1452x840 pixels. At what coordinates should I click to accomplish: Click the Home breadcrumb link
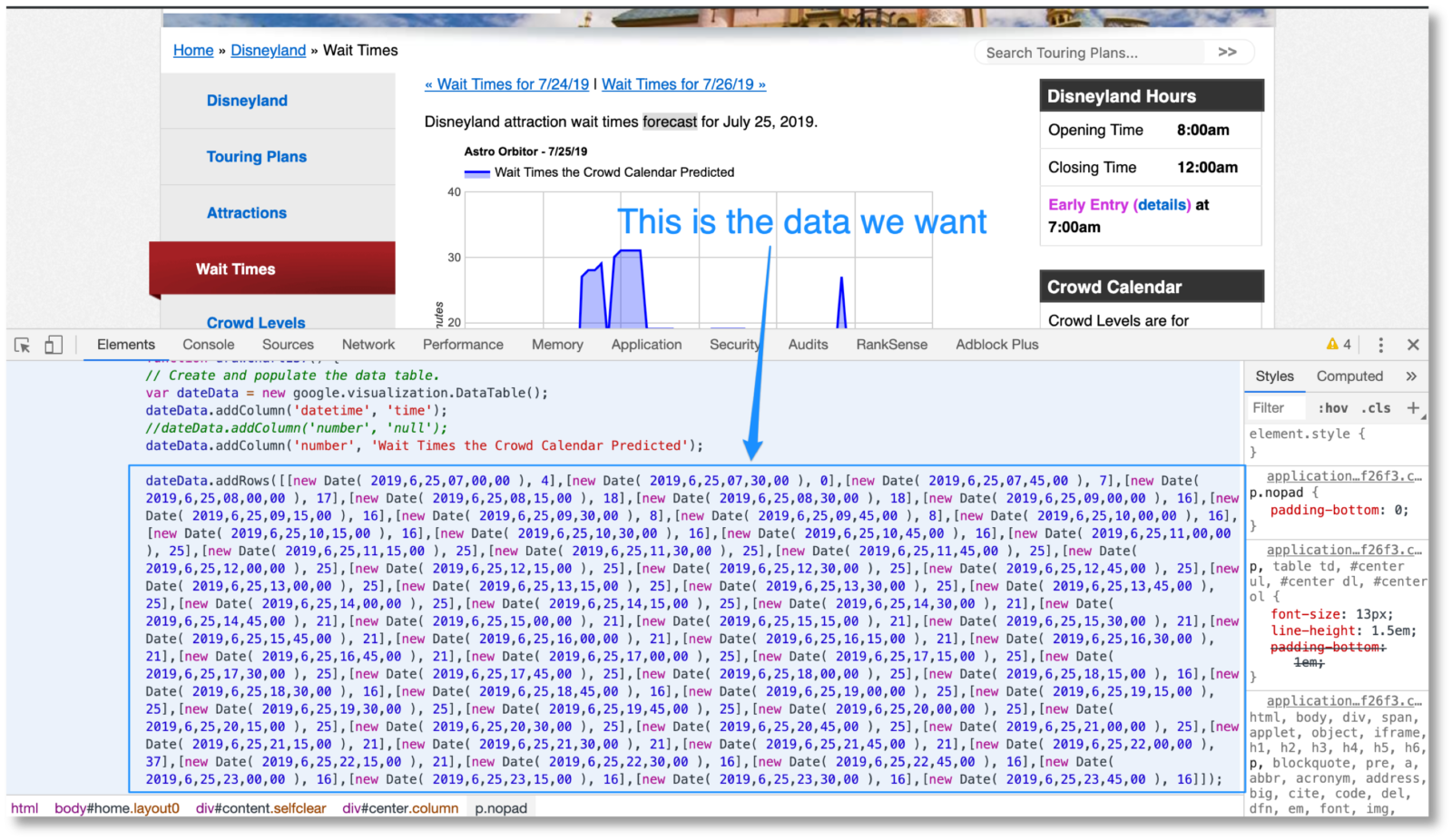(192, 50)
